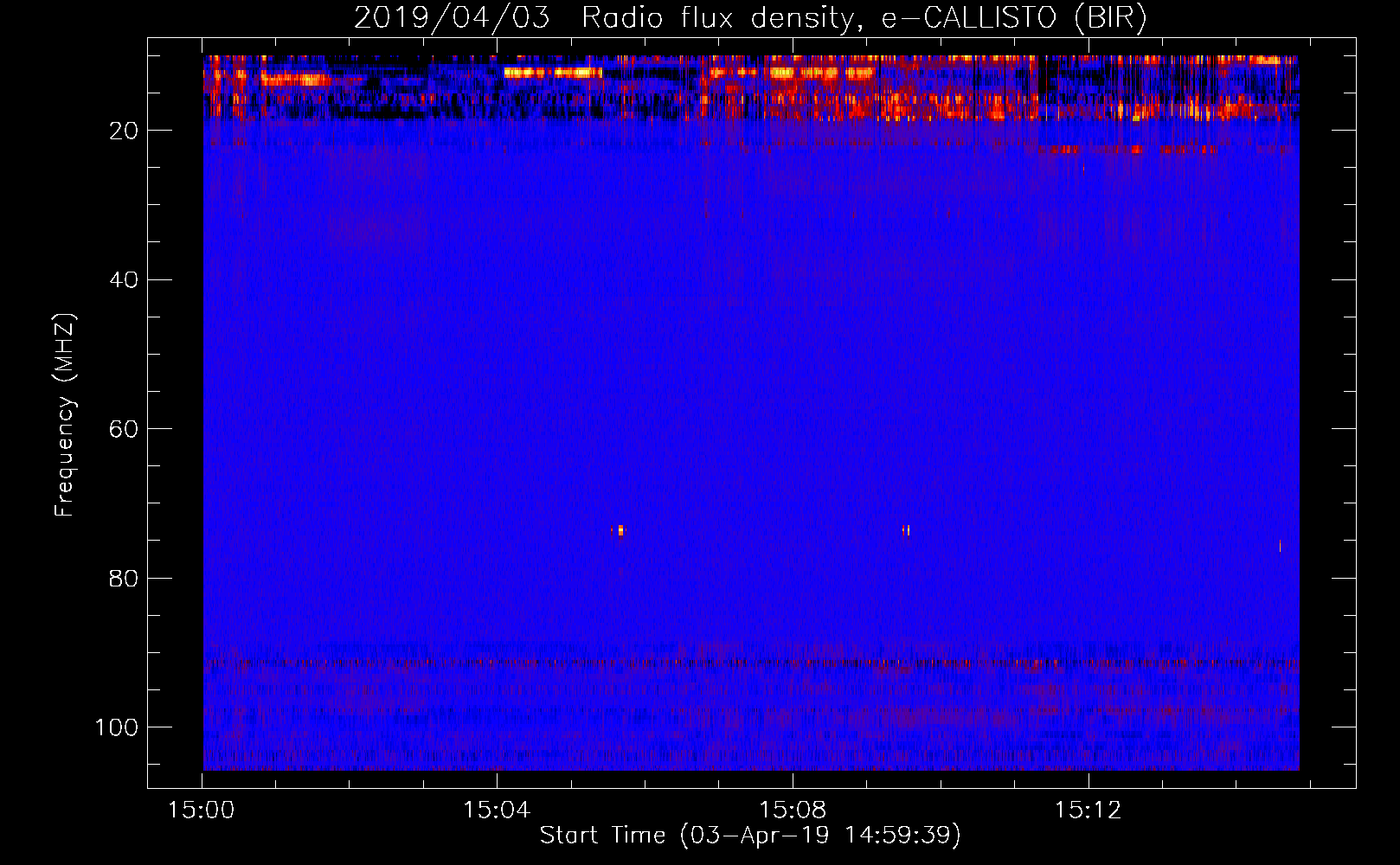The height and width of the screenshot is (865, 1400).
Task: Click the '80' frequency tick label
Action: click(x=125, y=579)
